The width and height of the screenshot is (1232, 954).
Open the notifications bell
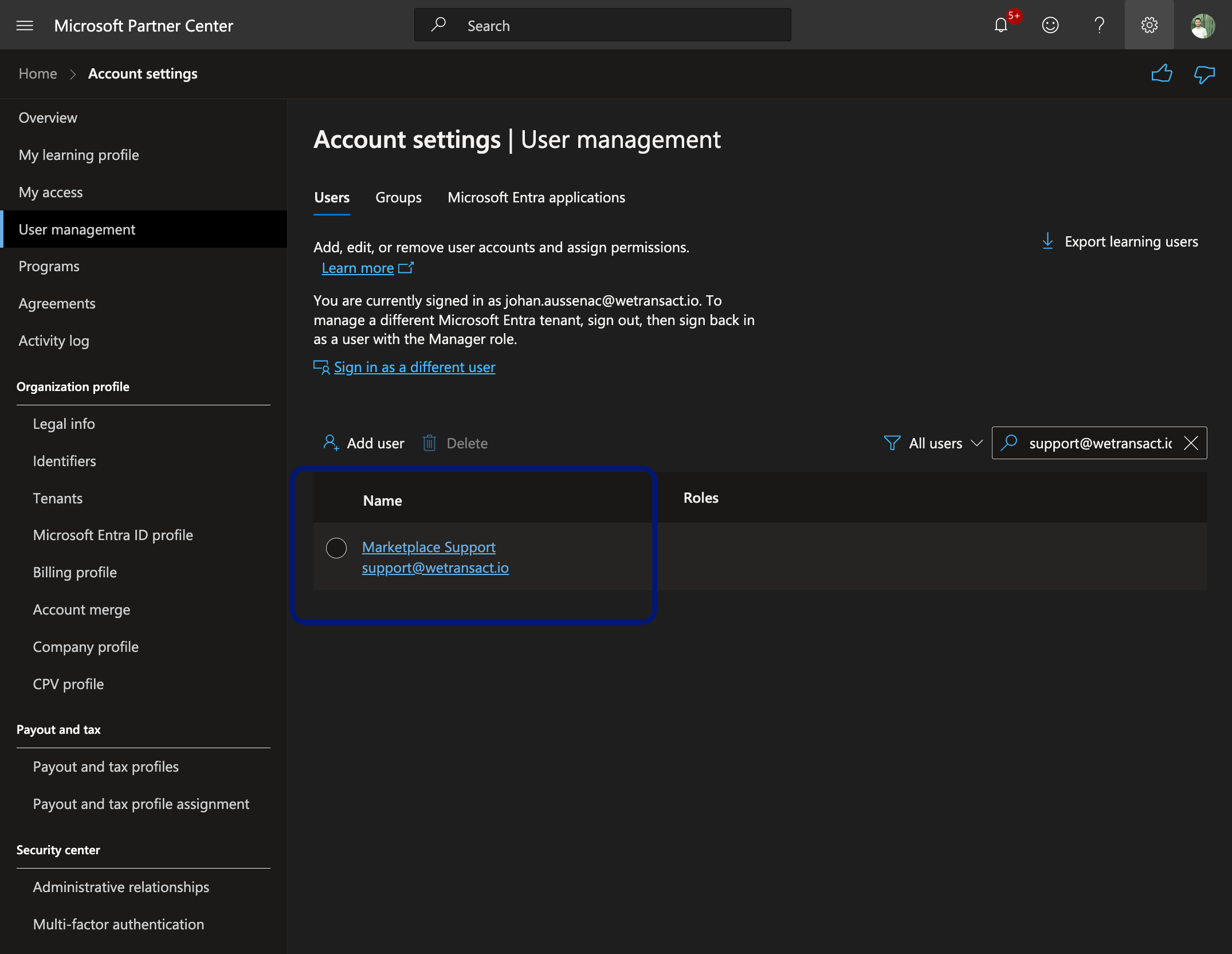(1001, 25)
